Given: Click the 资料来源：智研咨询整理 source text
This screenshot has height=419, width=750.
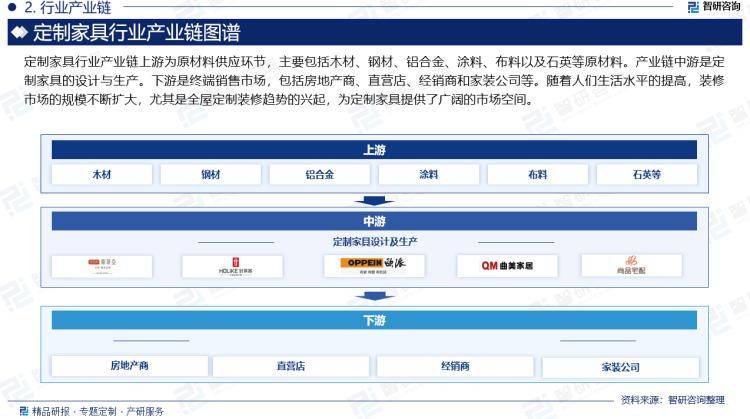Looking at the screenshot, I should tap(672, 399).
